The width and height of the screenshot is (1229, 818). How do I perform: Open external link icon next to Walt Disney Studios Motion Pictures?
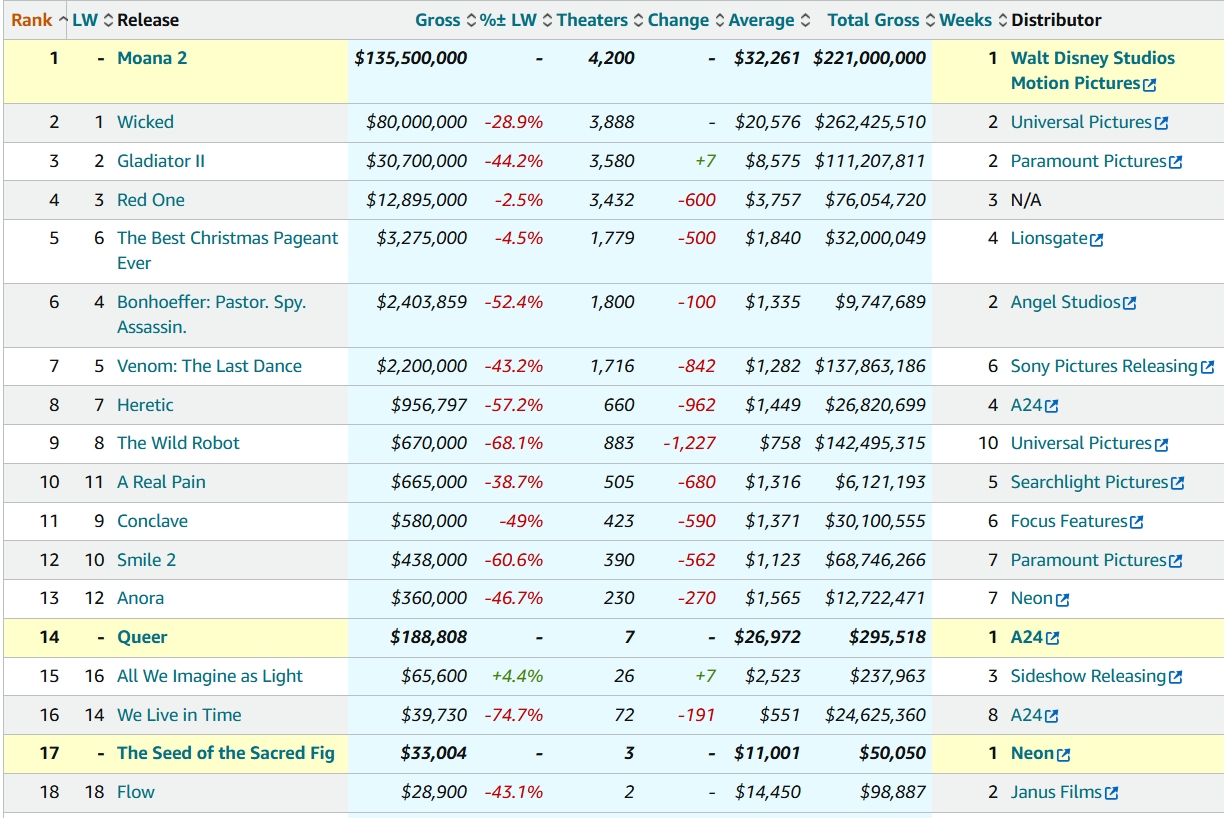(1149, 85)
